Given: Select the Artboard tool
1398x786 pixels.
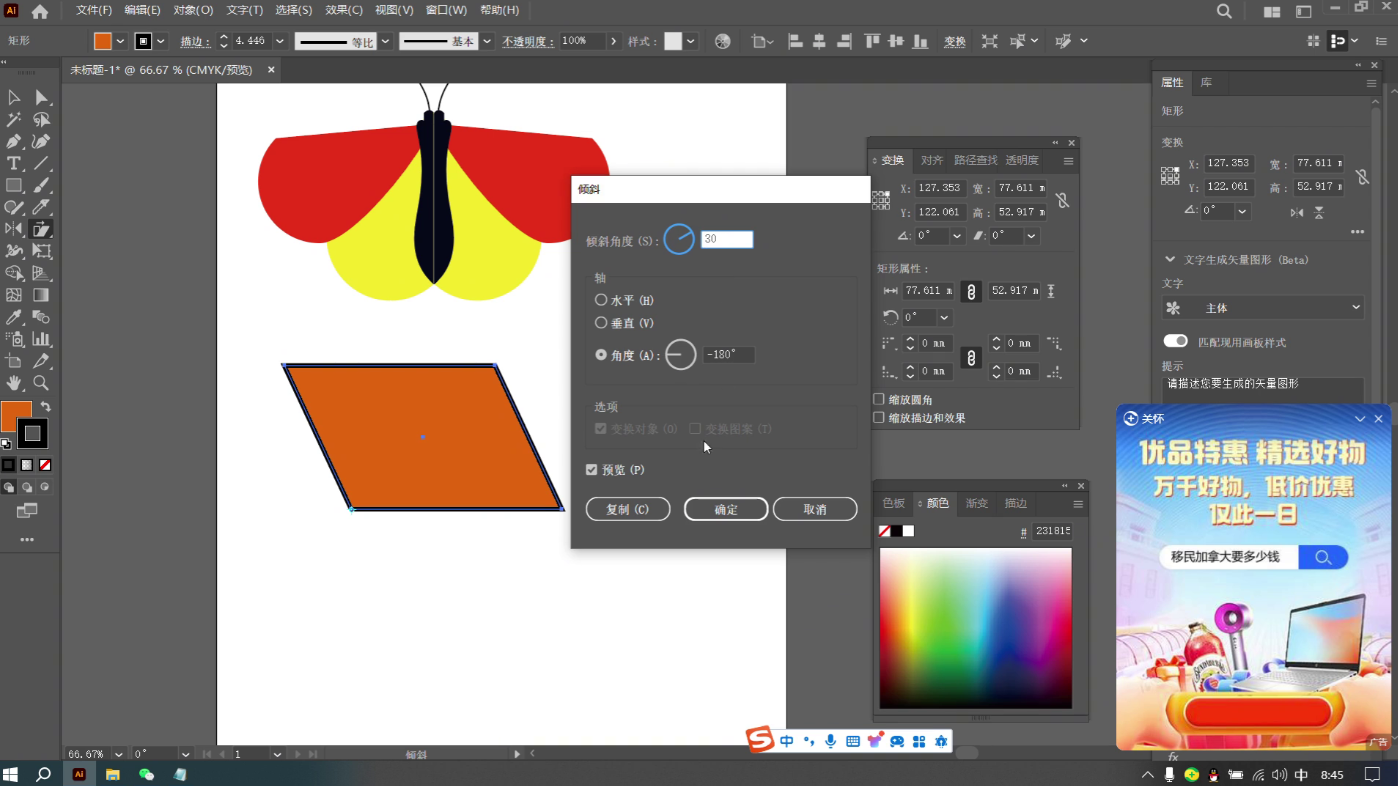Looking at the screenshot, I should click(14, 361).
